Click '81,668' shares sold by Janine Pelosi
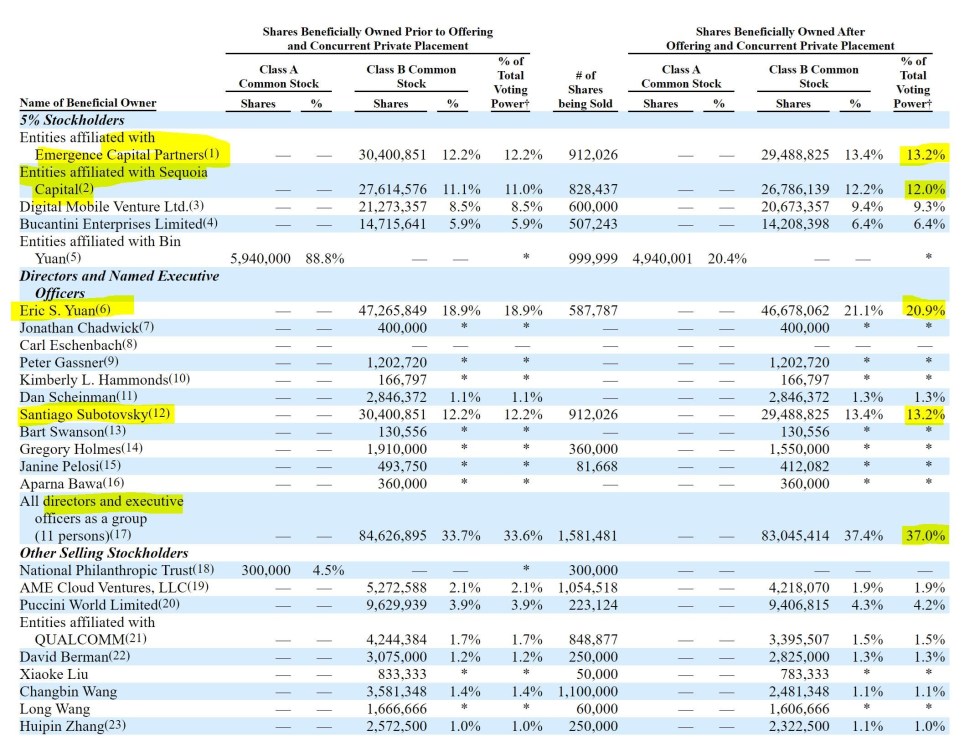This screenshot has height=751, width=980. [x=597, y=467]
